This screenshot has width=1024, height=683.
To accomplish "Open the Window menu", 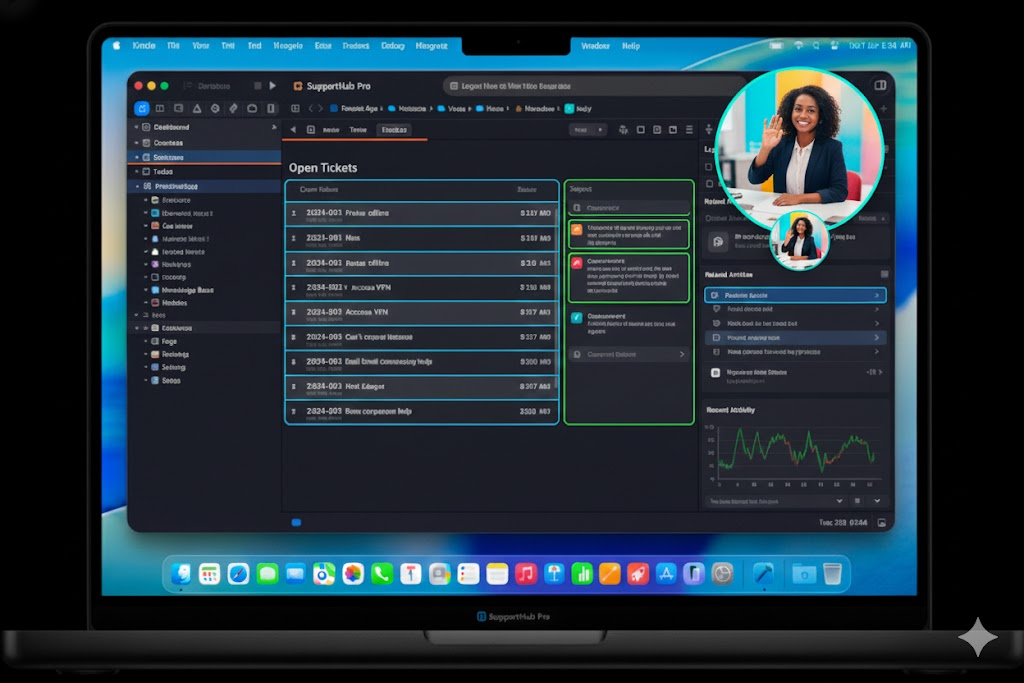I will 595,46.
